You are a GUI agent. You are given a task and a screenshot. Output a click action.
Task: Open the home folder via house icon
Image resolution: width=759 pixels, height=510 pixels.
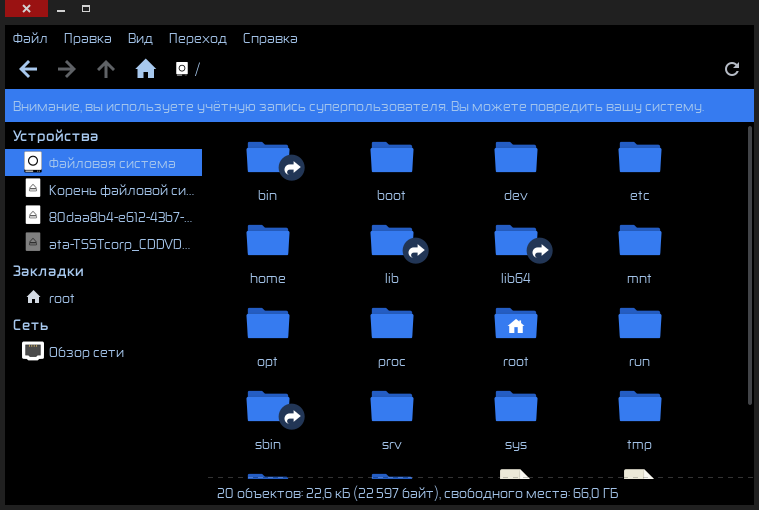(145, 69)
